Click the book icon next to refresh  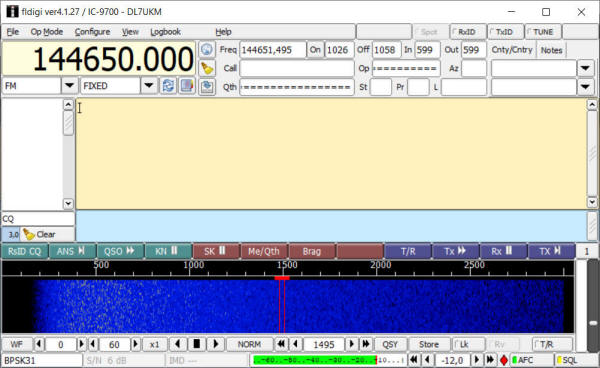point(187,86)
